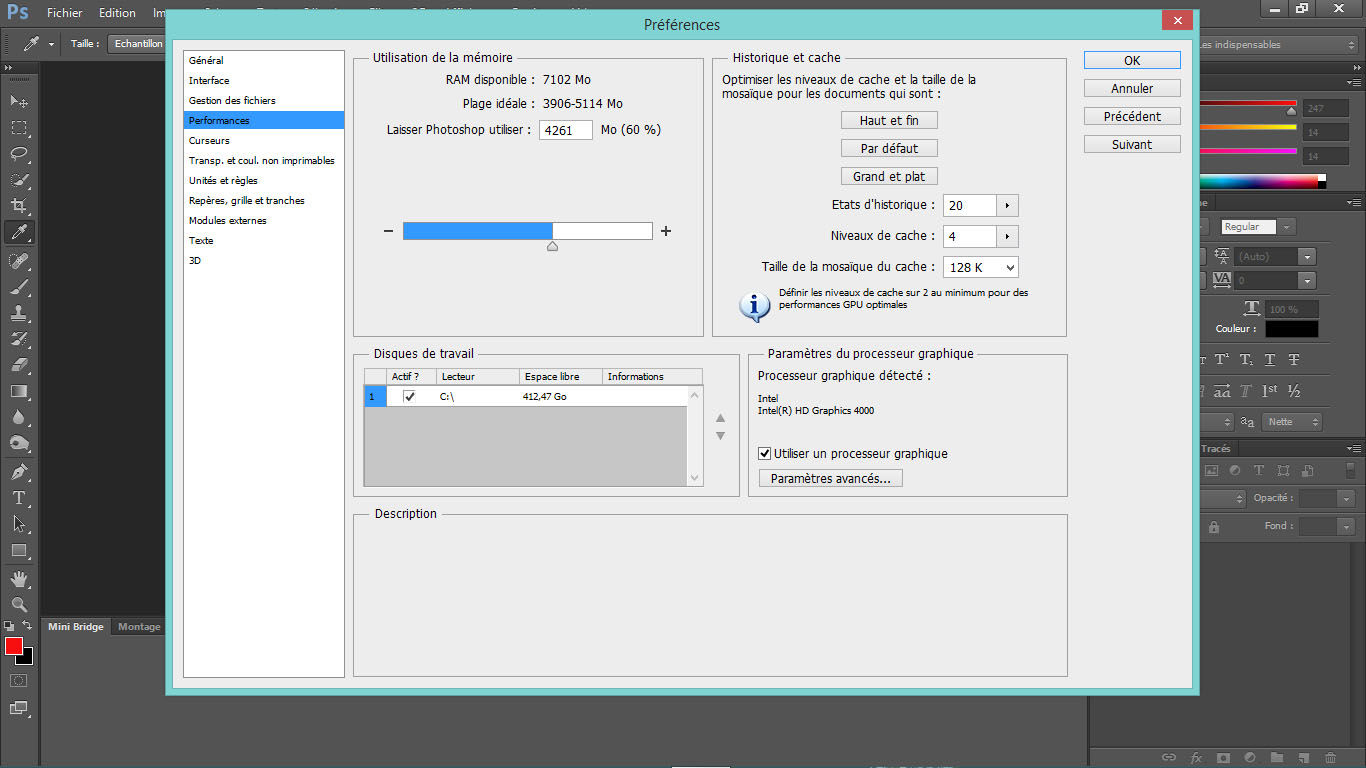Click the Suivant button
The width and height of the screenshot is (1366, 768).
[1132, 144]
